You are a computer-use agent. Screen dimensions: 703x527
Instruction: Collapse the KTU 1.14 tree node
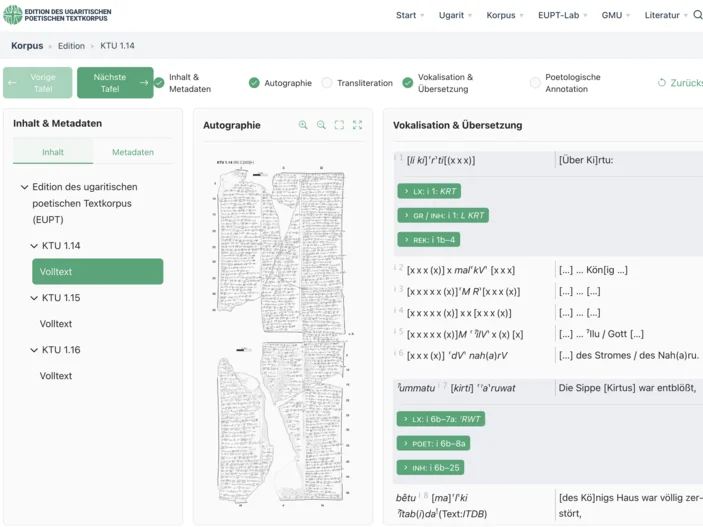coord(35,245)
